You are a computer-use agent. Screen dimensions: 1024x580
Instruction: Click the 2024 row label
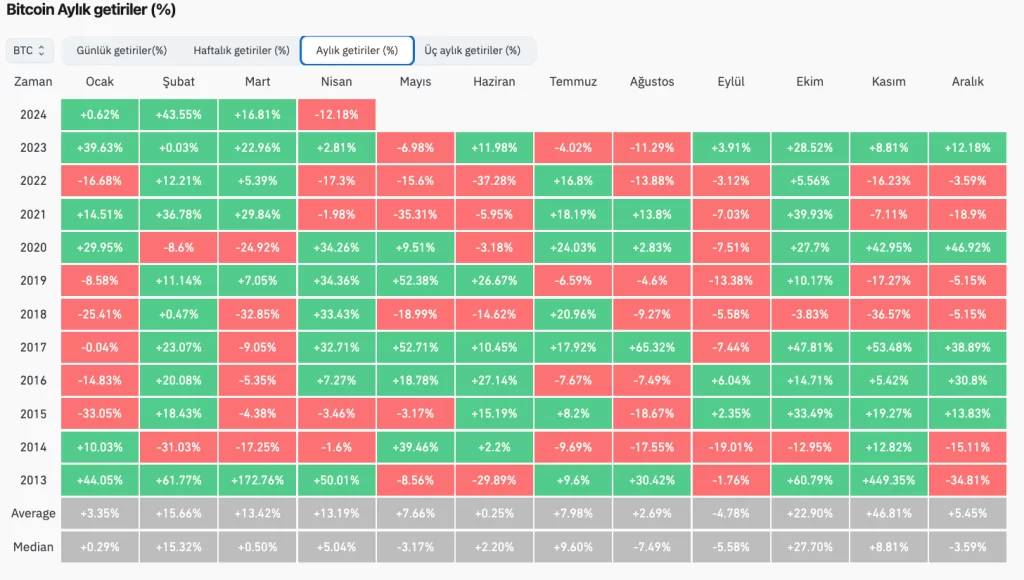[33, 115]
